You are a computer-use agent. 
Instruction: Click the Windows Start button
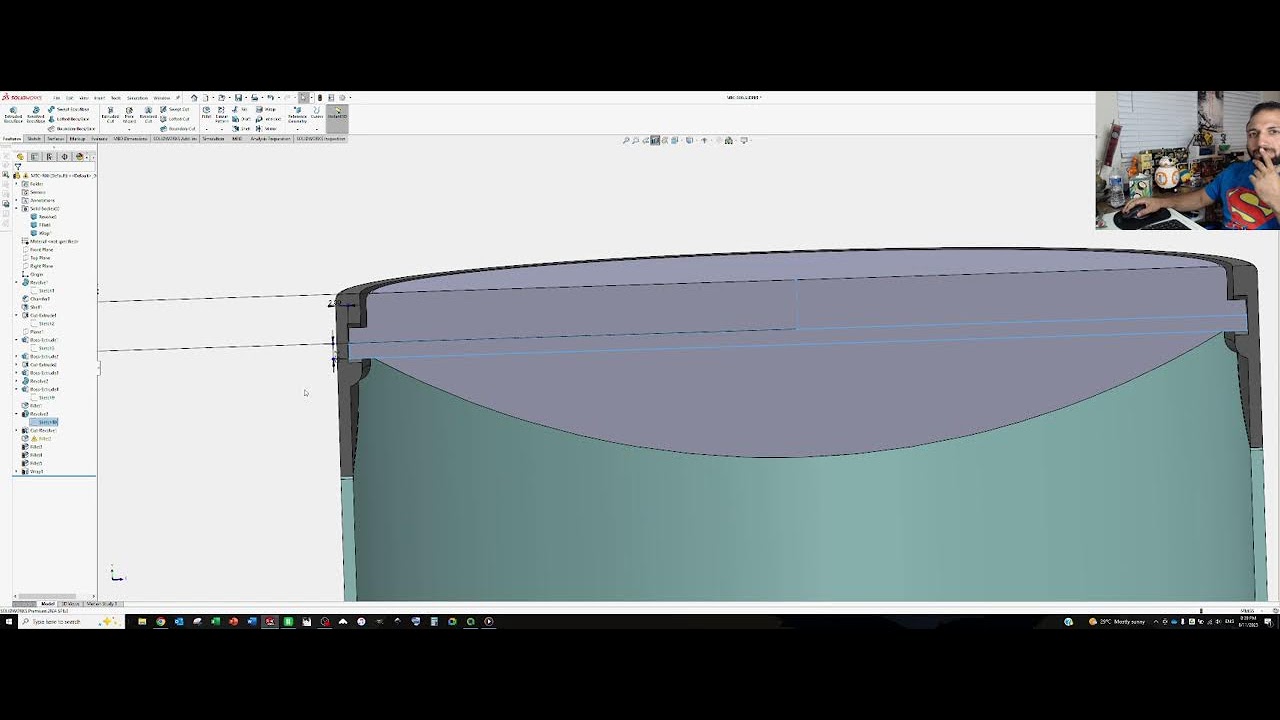point(9,621)
